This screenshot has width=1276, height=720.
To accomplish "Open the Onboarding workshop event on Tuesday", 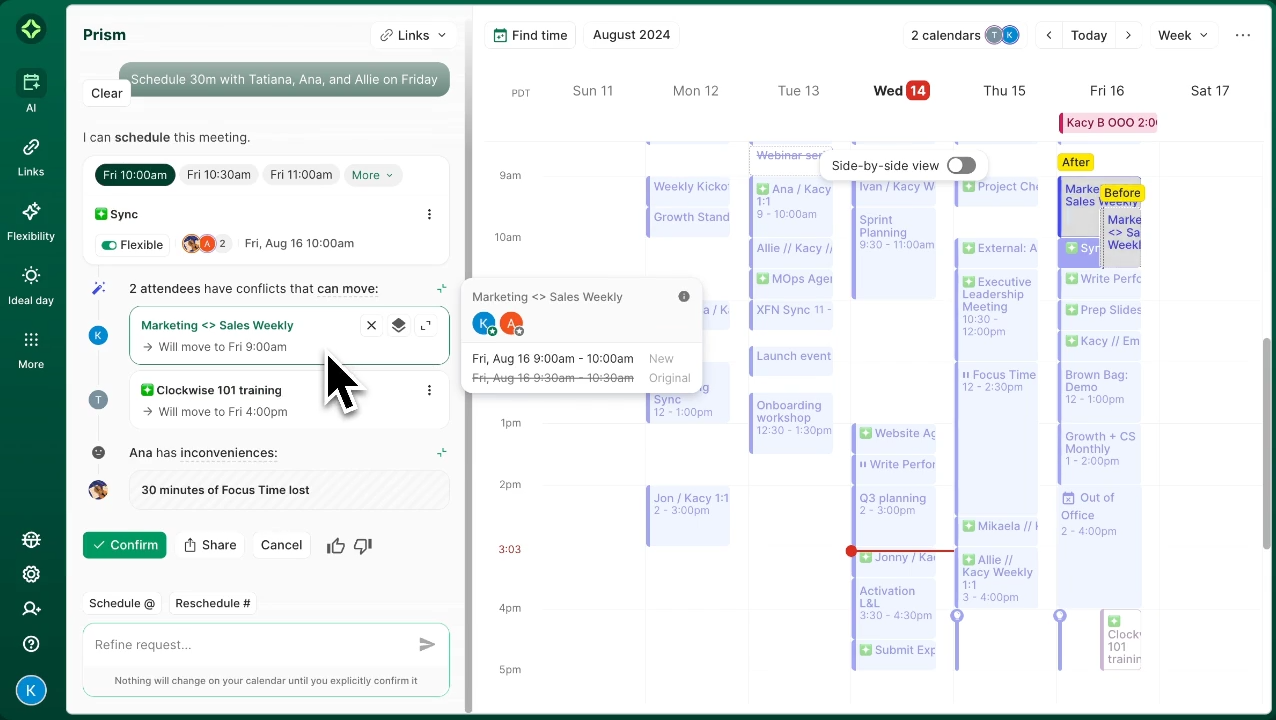I will click(x=792, y=423).
